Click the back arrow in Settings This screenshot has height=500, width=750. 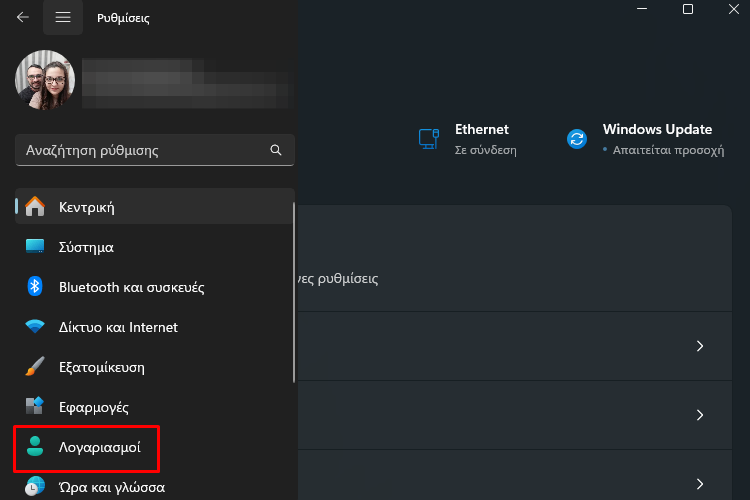tap(22, 17)
